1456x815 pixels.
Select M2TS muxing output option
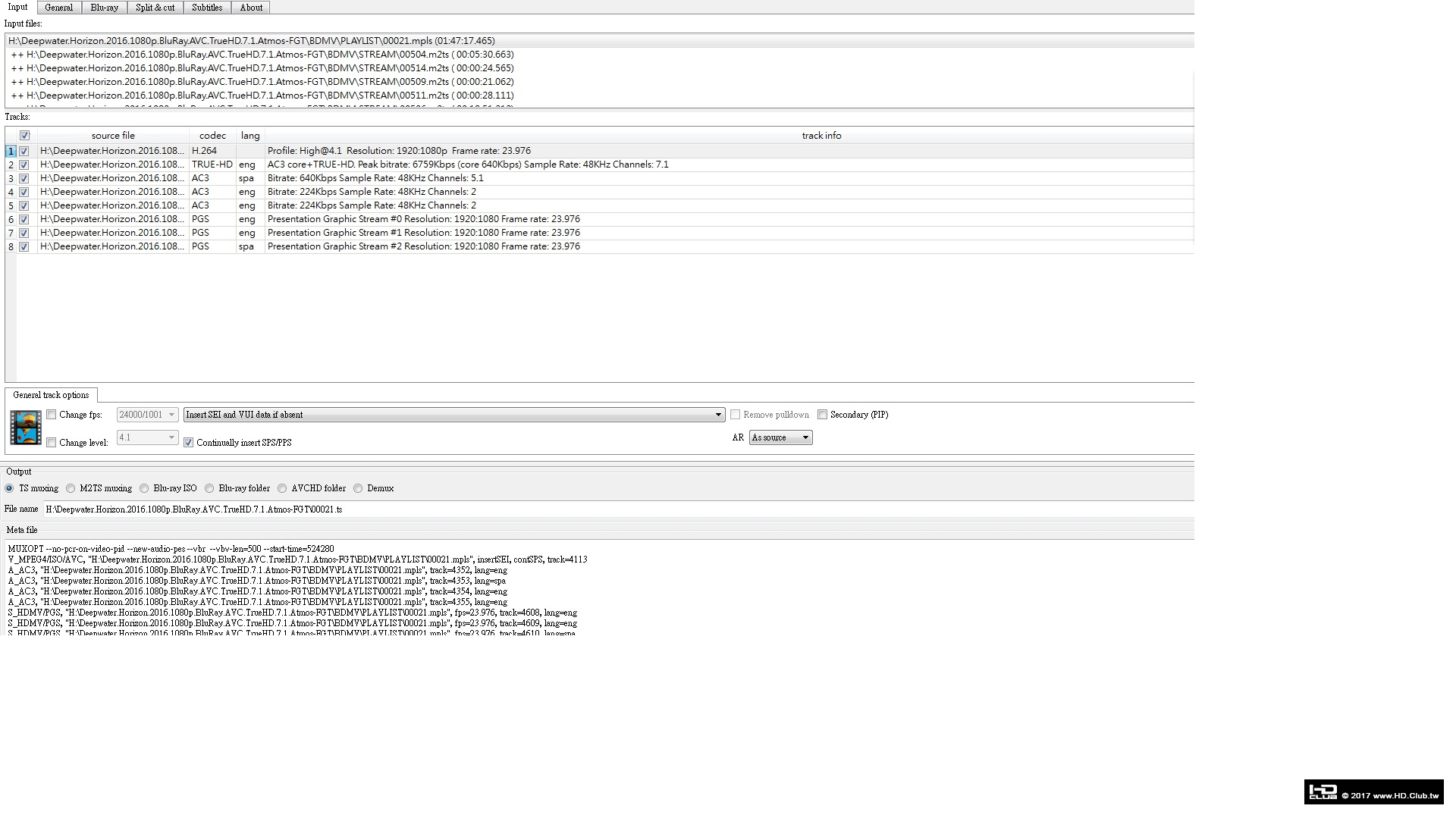71,488
